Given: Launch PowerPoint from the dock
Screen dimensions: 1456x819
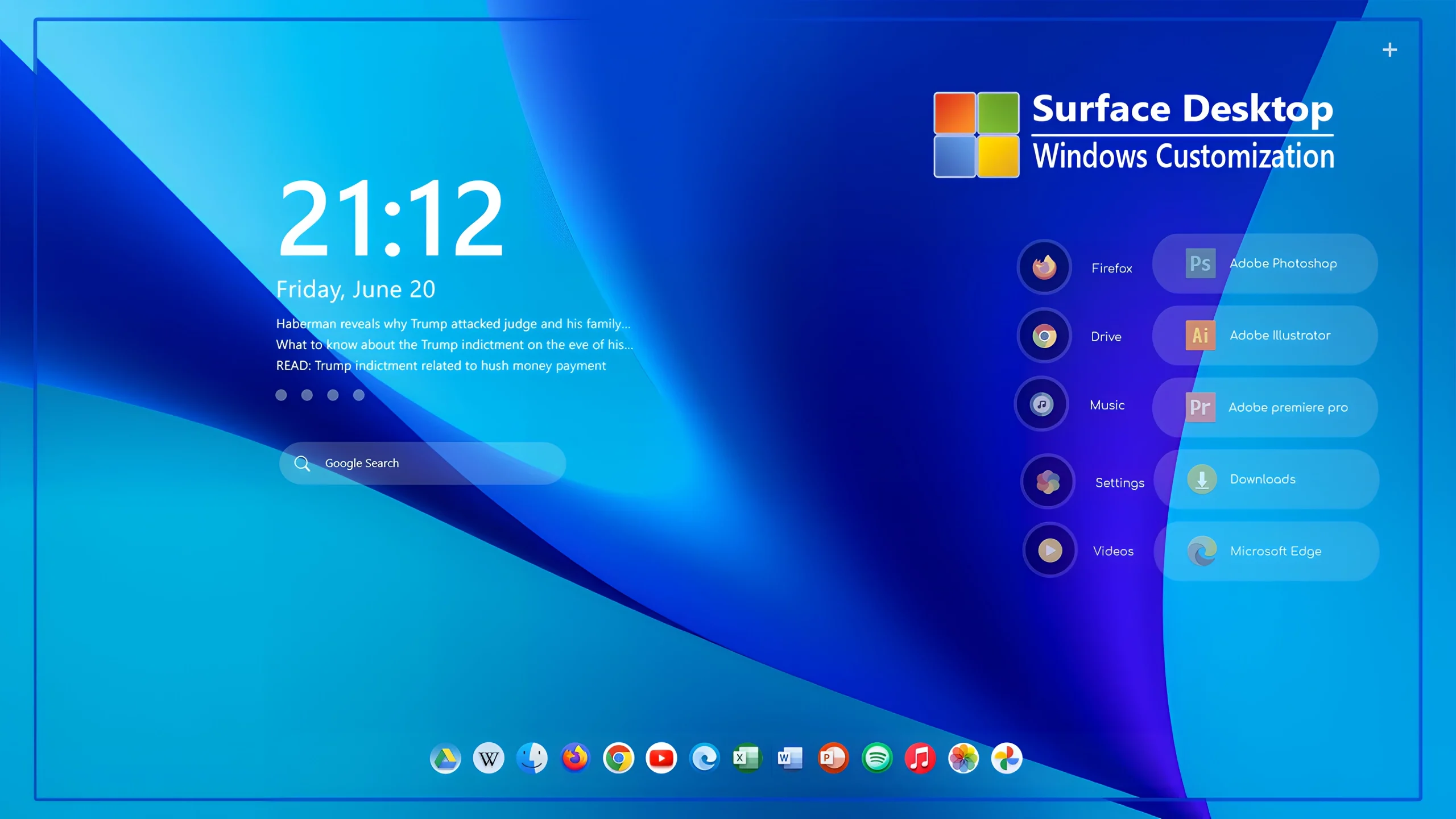Looking at the screenshot, I should [834, 758].
